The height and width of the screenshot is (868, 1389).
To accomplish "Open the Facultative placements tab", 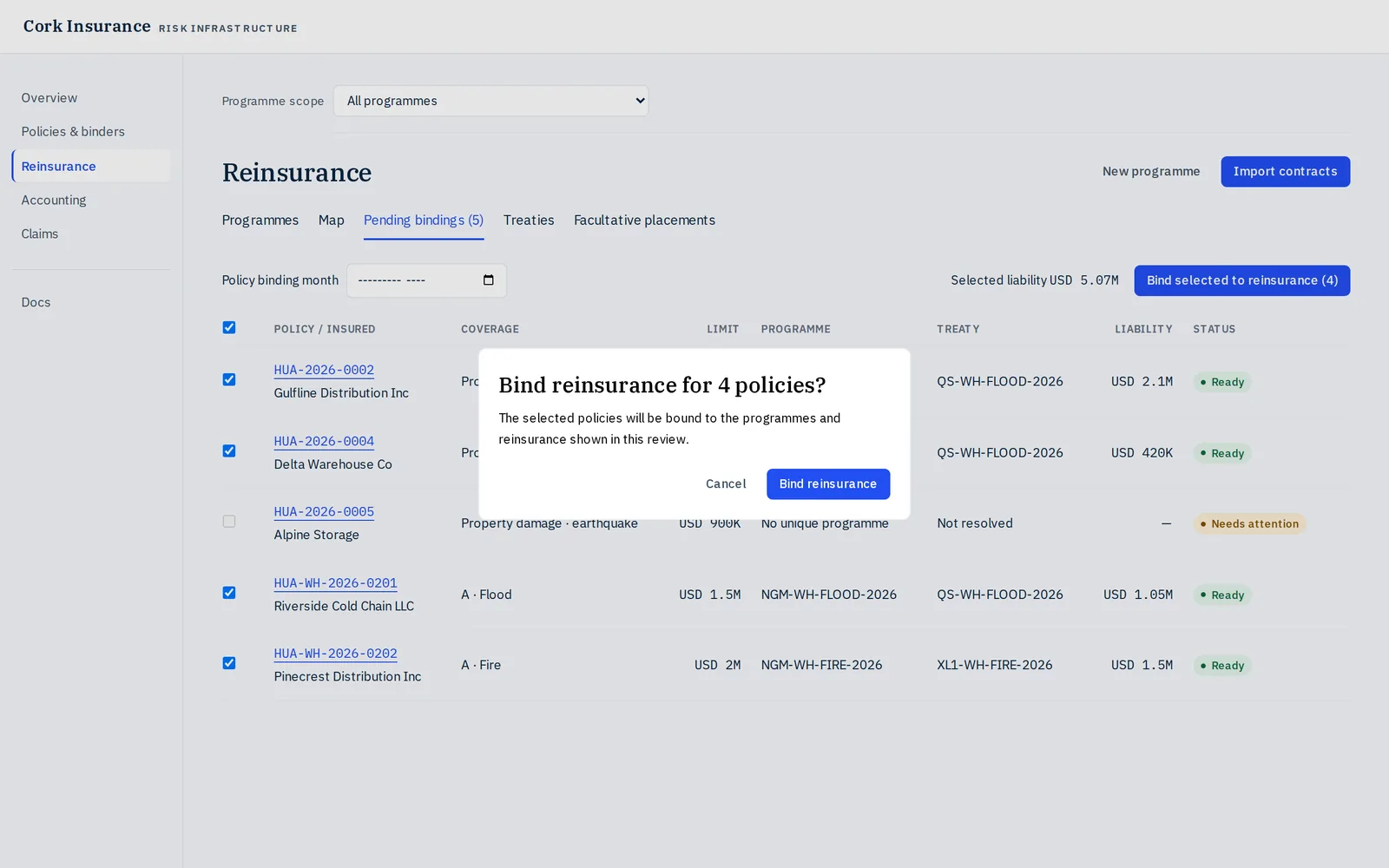I will click(x=644, y=220).
